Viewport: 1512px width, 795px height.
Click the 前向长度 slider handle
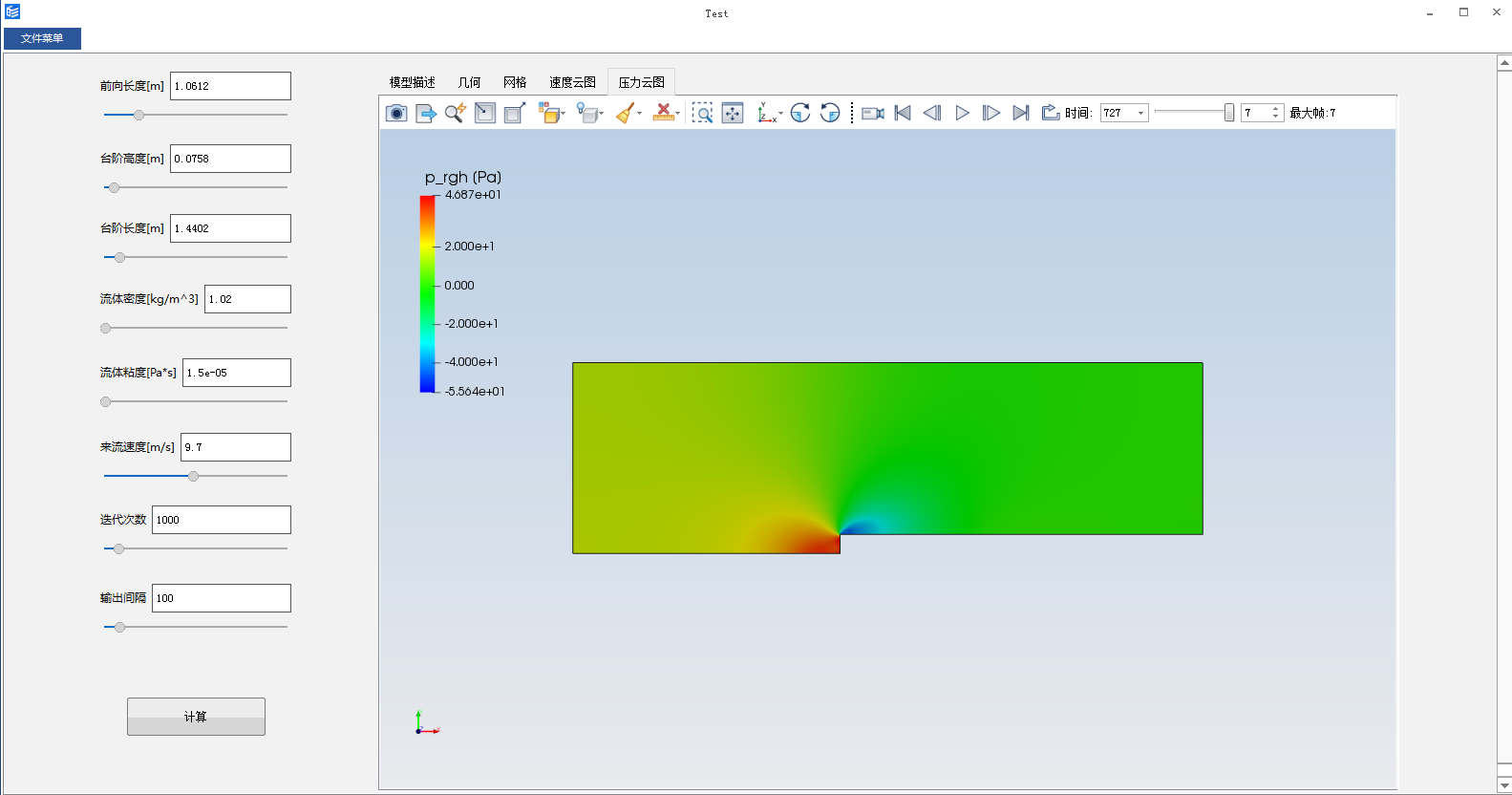tap(138, 115)
